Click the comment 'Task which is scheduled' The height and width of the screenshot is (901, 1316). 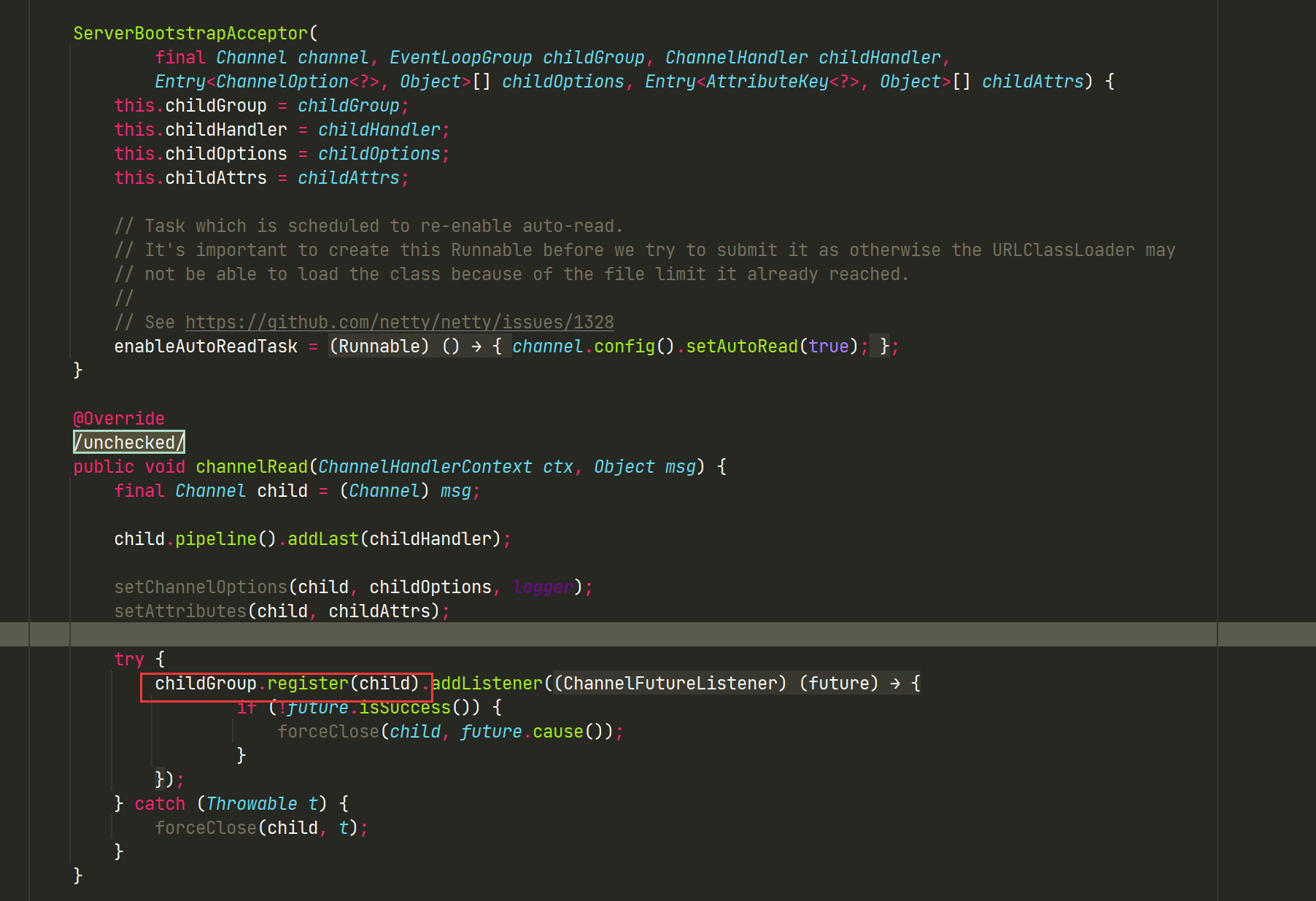point(368,225)
